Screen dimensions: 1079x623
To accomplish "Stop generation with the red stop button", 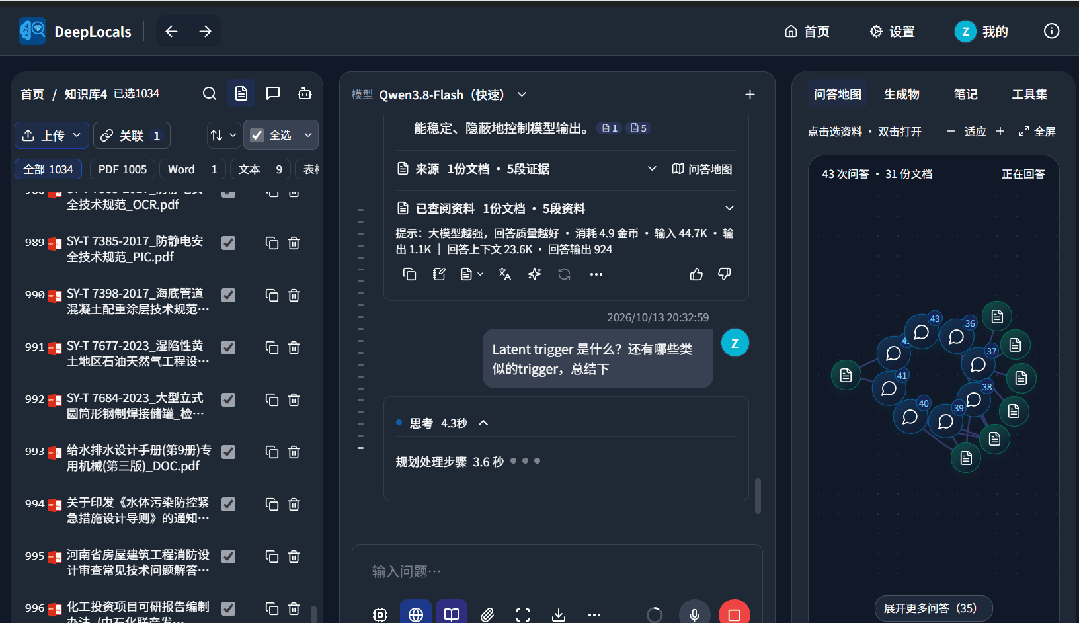I will click(x=734, y=614).
